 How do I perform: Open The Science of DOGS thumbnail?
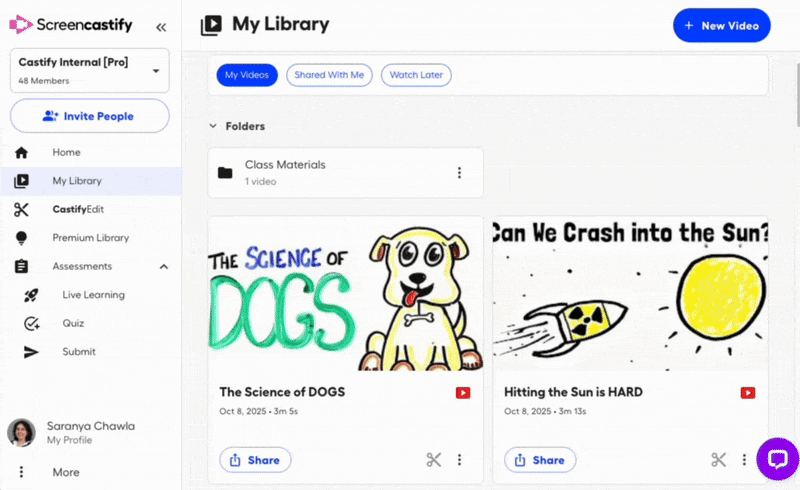(x=345, y=294)
